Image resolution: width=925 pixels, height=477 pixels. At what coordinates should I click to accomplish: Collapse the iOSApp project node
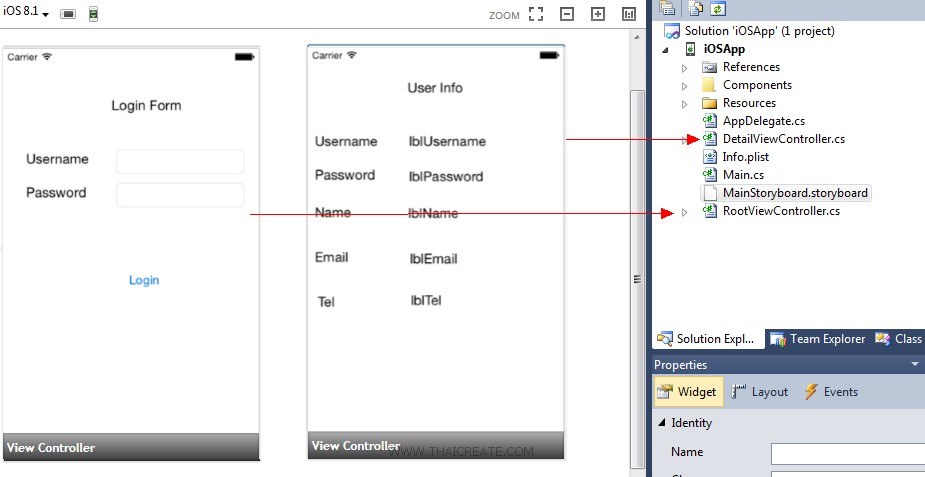pyautogui.click(x=665, y=50)
